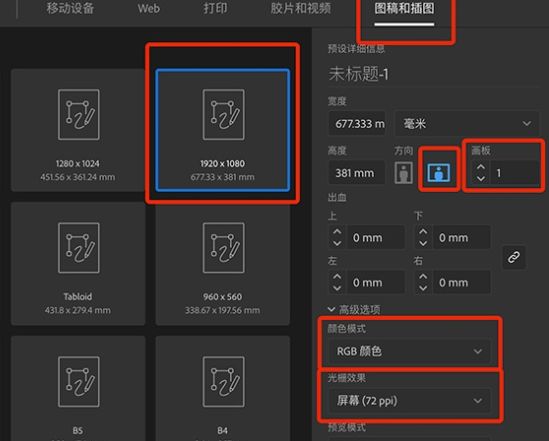The width and height of the screenshot is (549, 441).
Task: Decrease the left bleed 左 value
Action: point(337,288)
